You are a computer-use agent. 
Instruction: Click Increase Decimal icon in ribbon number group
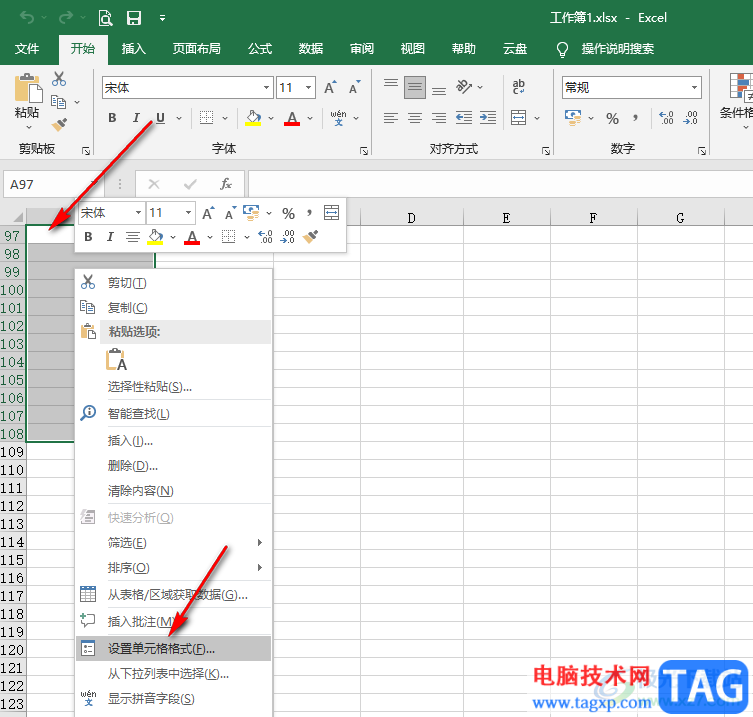pos(666,118)
